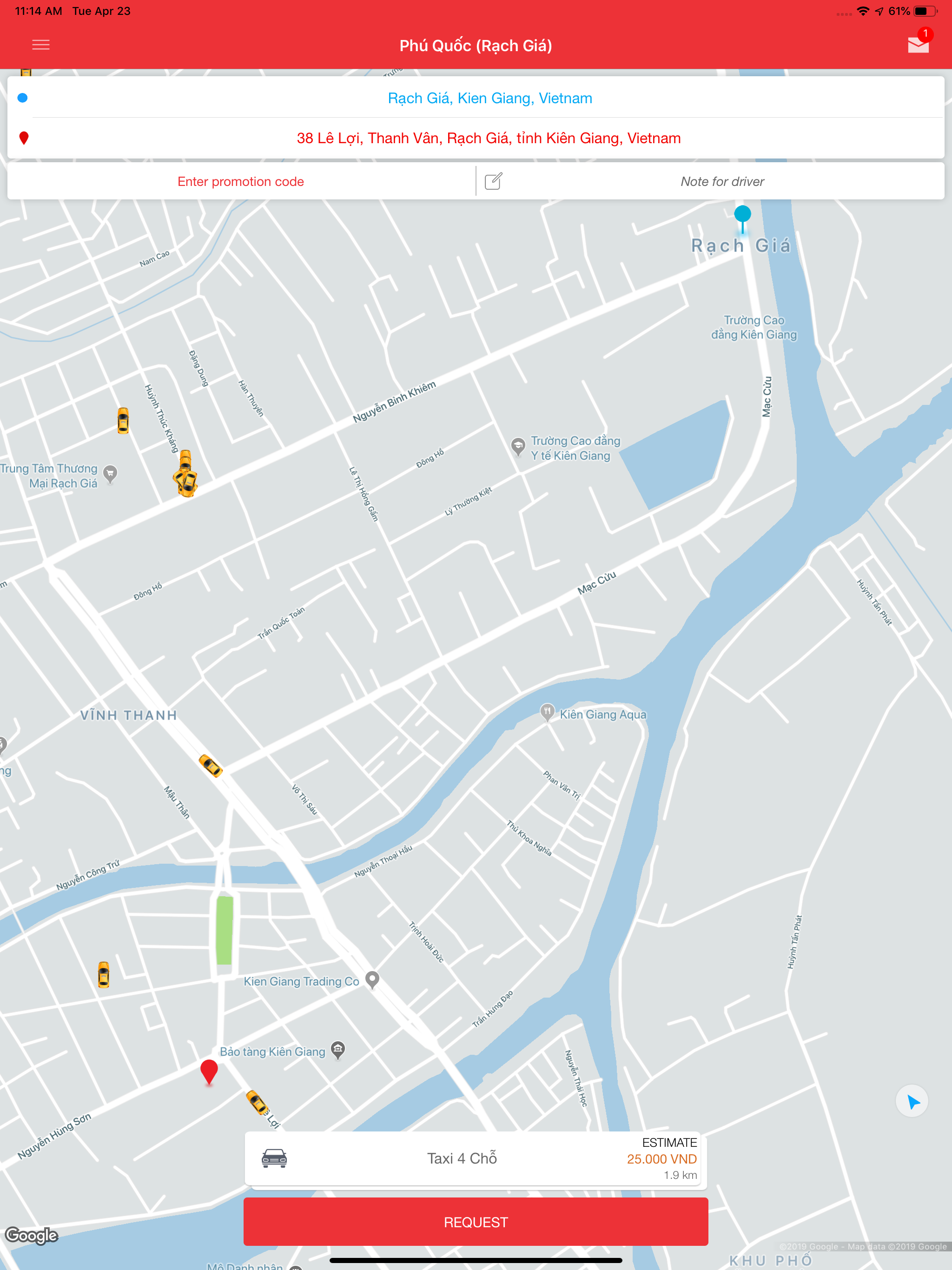The width and height of the screenshot is (952, 1270).
Task: Tap the taxi near Vĩnh Thanh
Action: pos(210,765)
